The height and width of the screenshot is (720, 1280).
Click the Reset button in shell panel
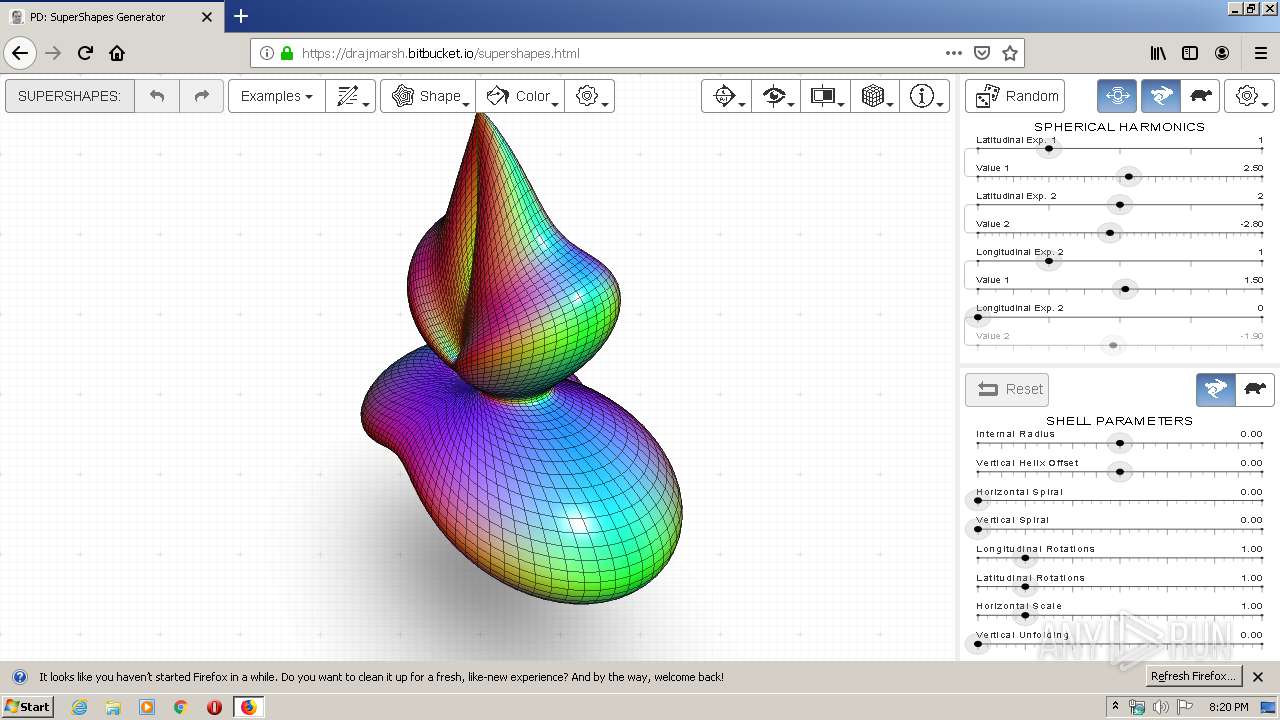[x=1009, y=389]
